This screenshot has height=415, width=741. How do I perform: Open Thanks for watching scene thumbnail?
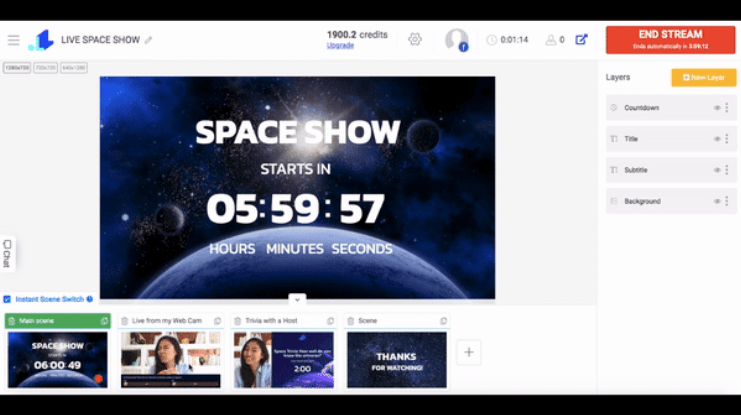pos(396,360)
